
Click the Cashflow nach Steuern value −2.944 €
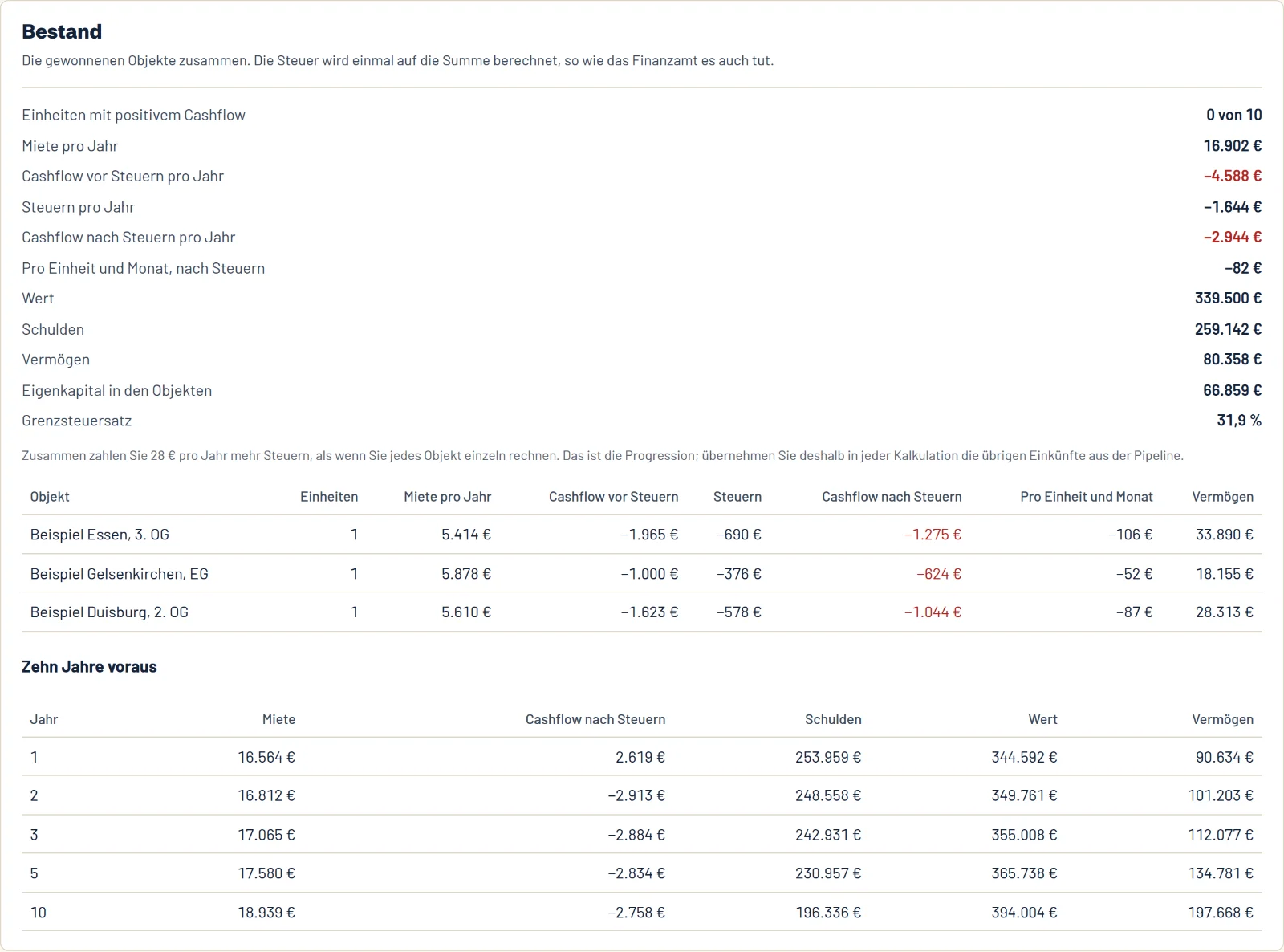coord(1233,238)
